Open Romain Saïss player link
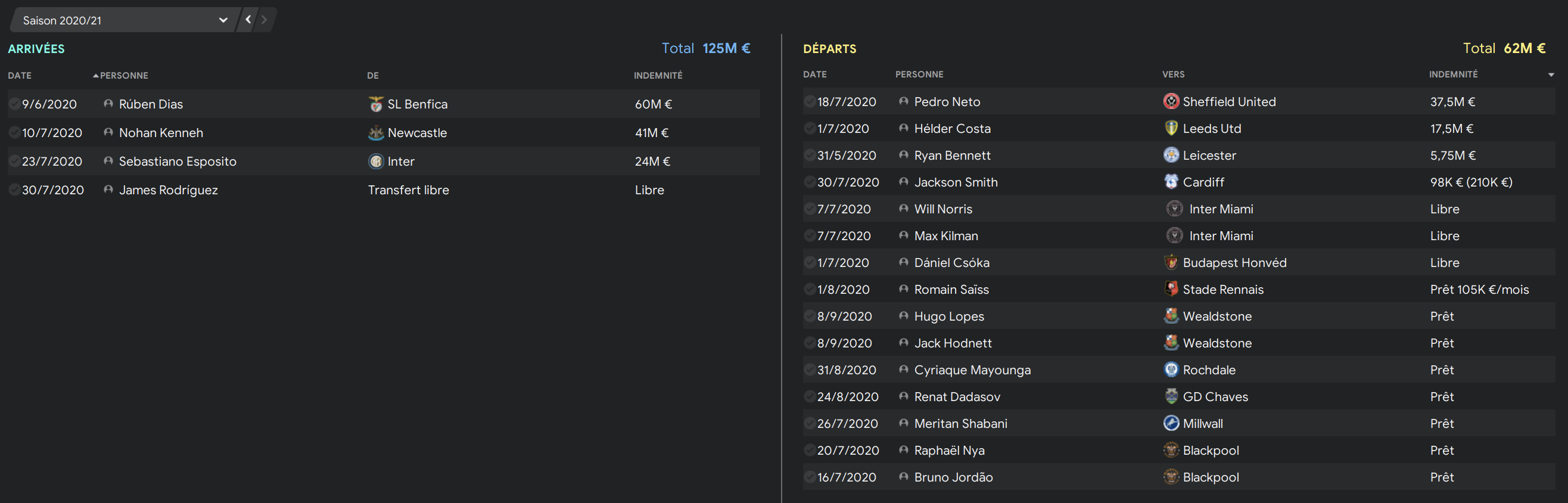Screen dimensions: 1568x503 click(951, 289)
